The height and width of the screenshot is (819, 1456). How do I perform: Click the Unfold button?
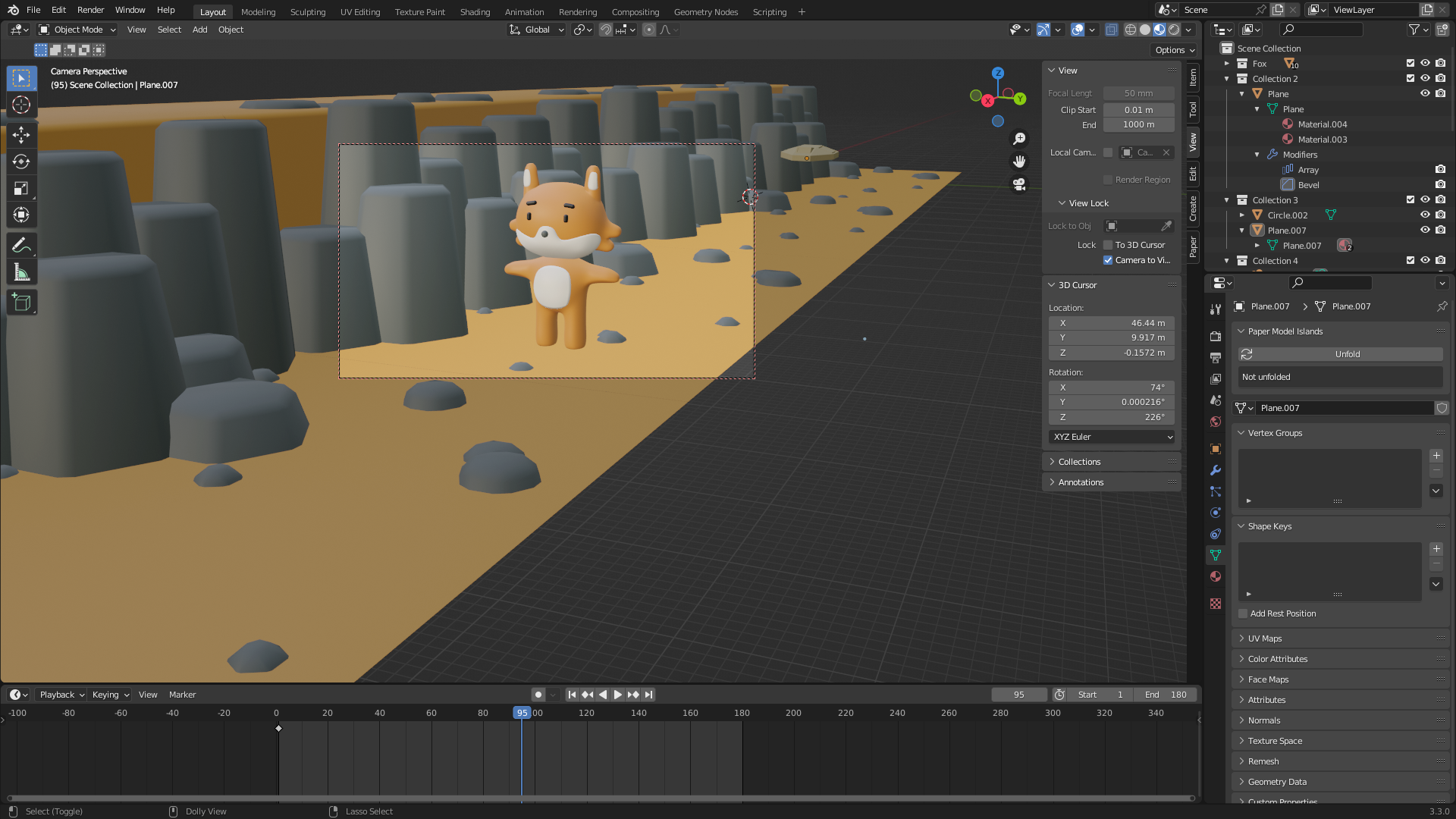(1340, 354)
